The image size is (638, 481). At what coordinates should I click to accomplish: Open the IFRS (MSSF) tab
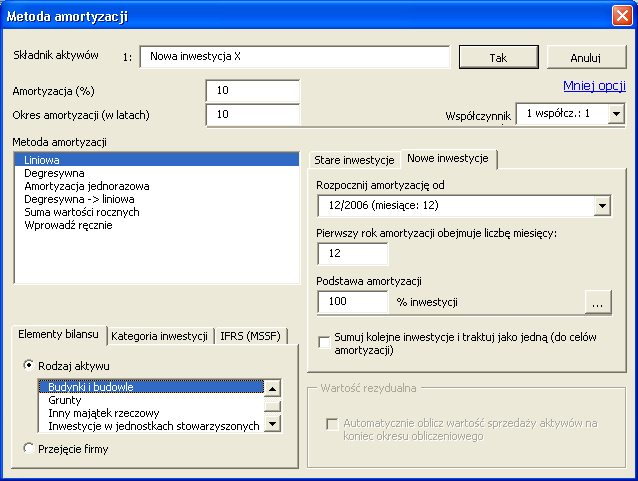(x=250, y=336)
